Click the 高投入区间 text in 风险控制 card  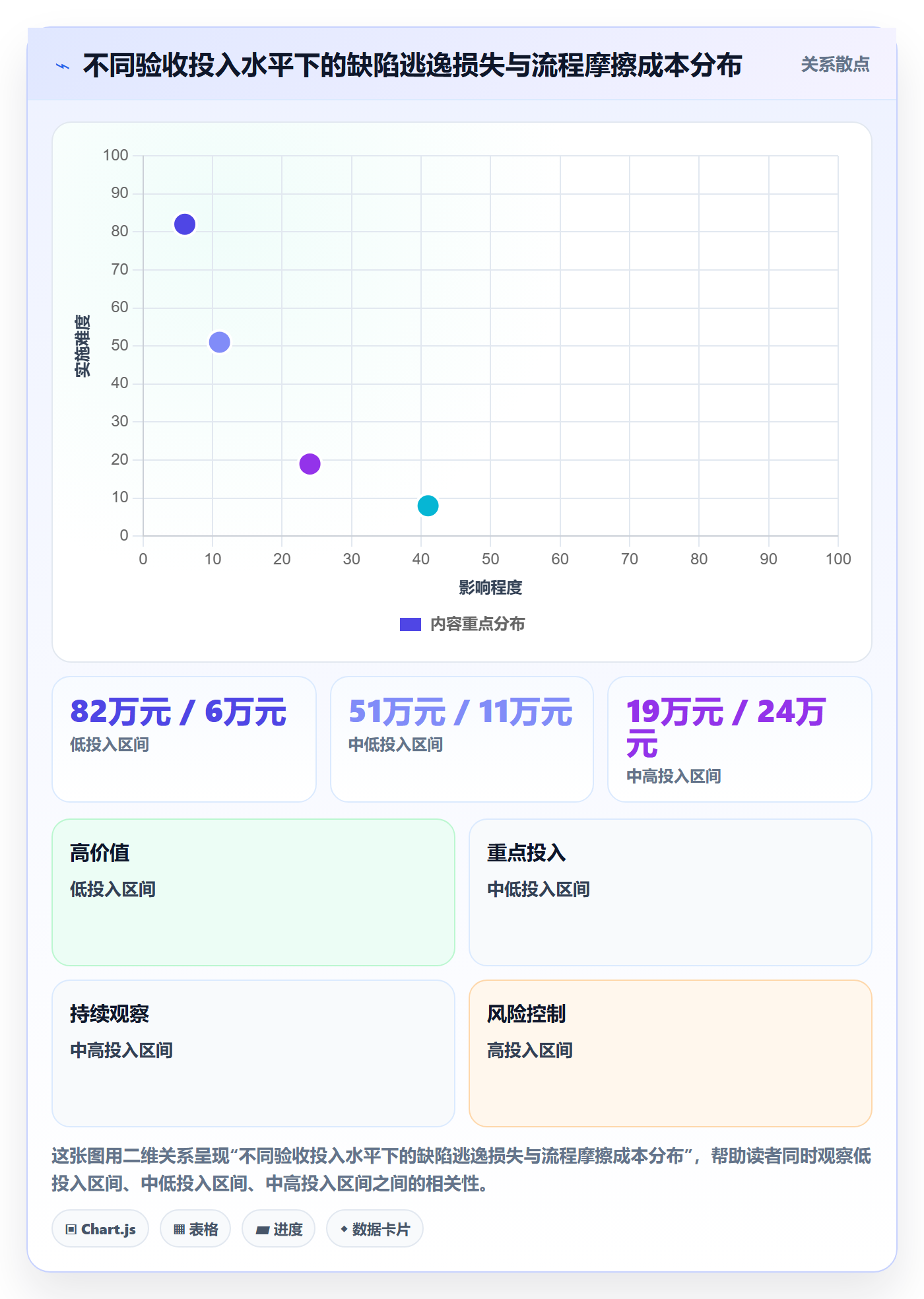(529, 1050)
